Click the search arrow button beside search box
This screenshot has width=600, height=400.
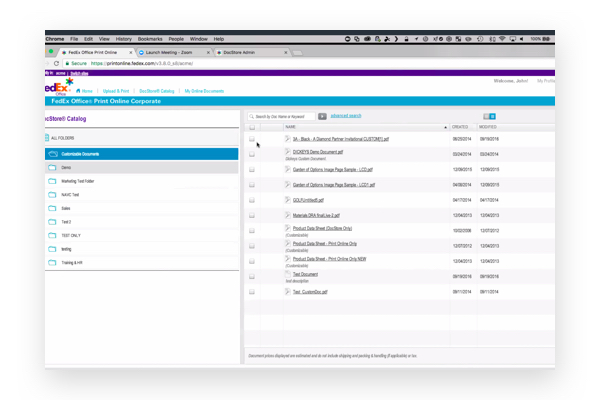coord(322,117)
